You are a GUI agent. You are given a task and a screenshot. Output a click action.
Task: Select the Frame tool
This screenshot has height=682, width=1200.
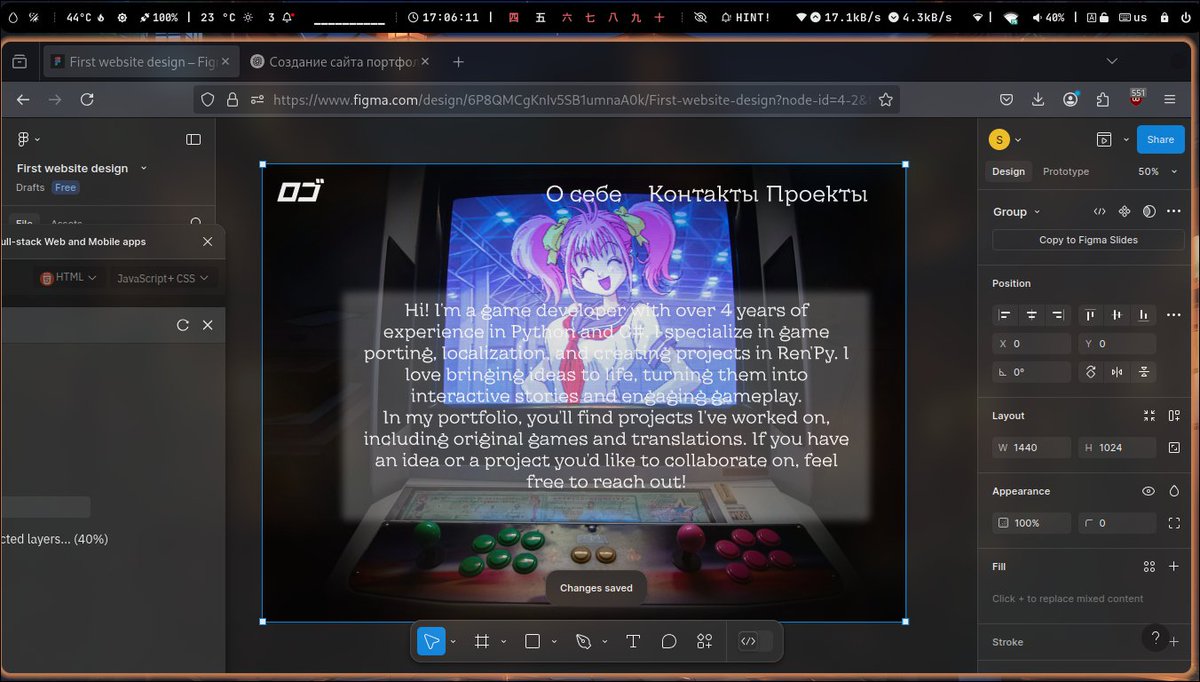coord(482,641)
